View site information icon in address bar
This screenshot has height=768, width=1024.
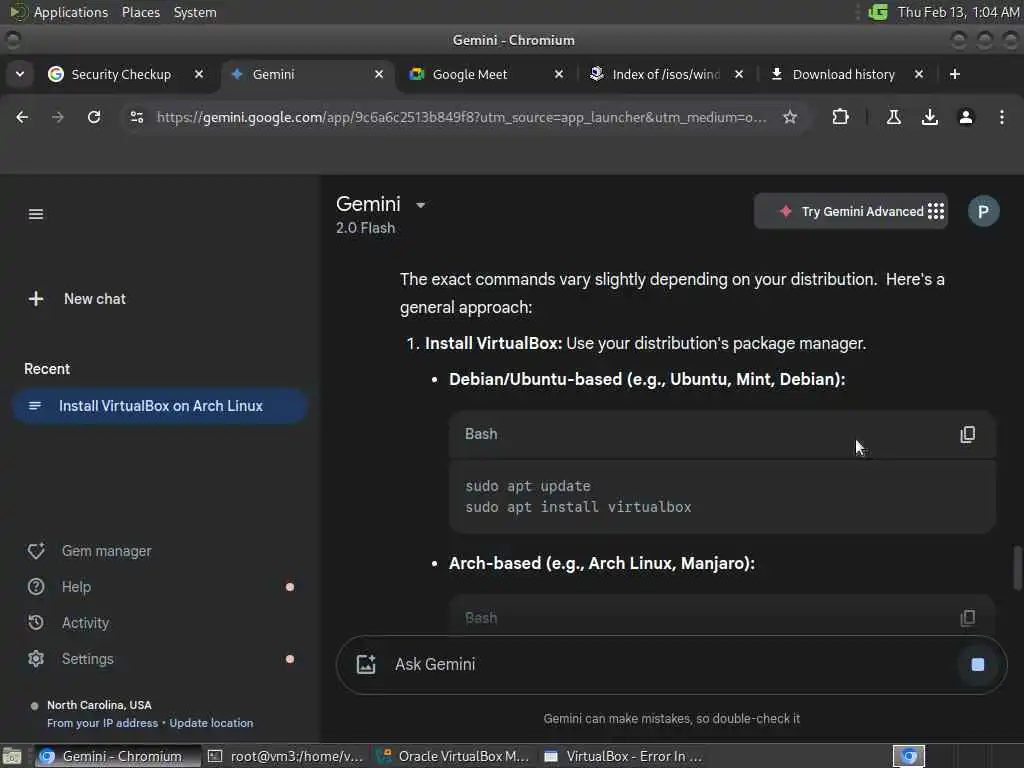[136, 117]
